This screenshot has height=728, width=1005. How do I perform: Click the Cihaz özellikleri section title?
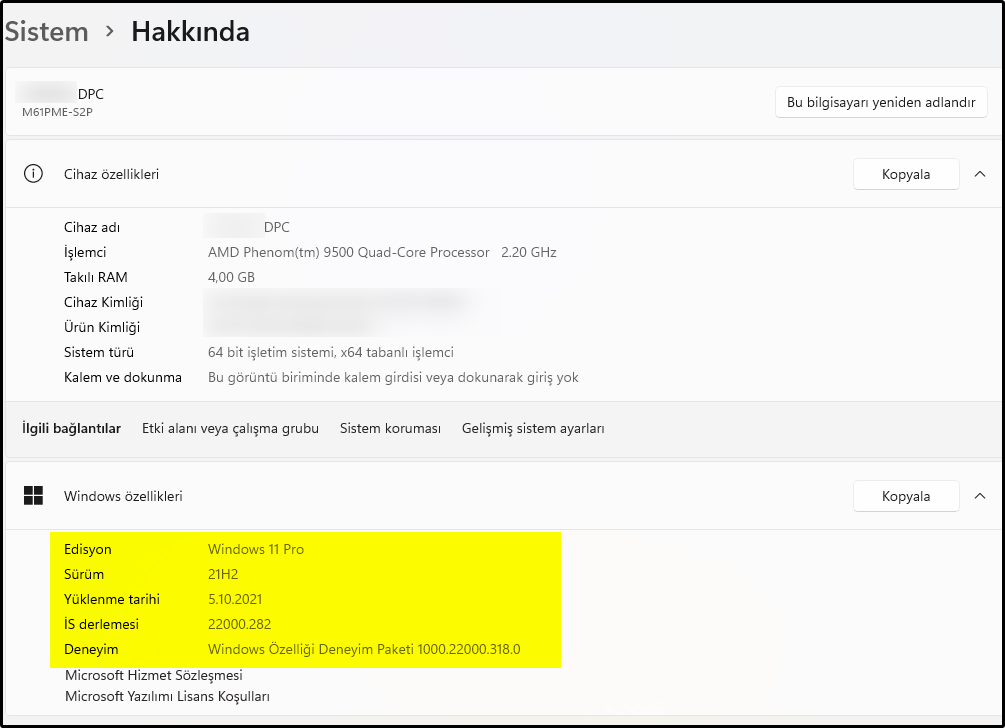point(111,174)
